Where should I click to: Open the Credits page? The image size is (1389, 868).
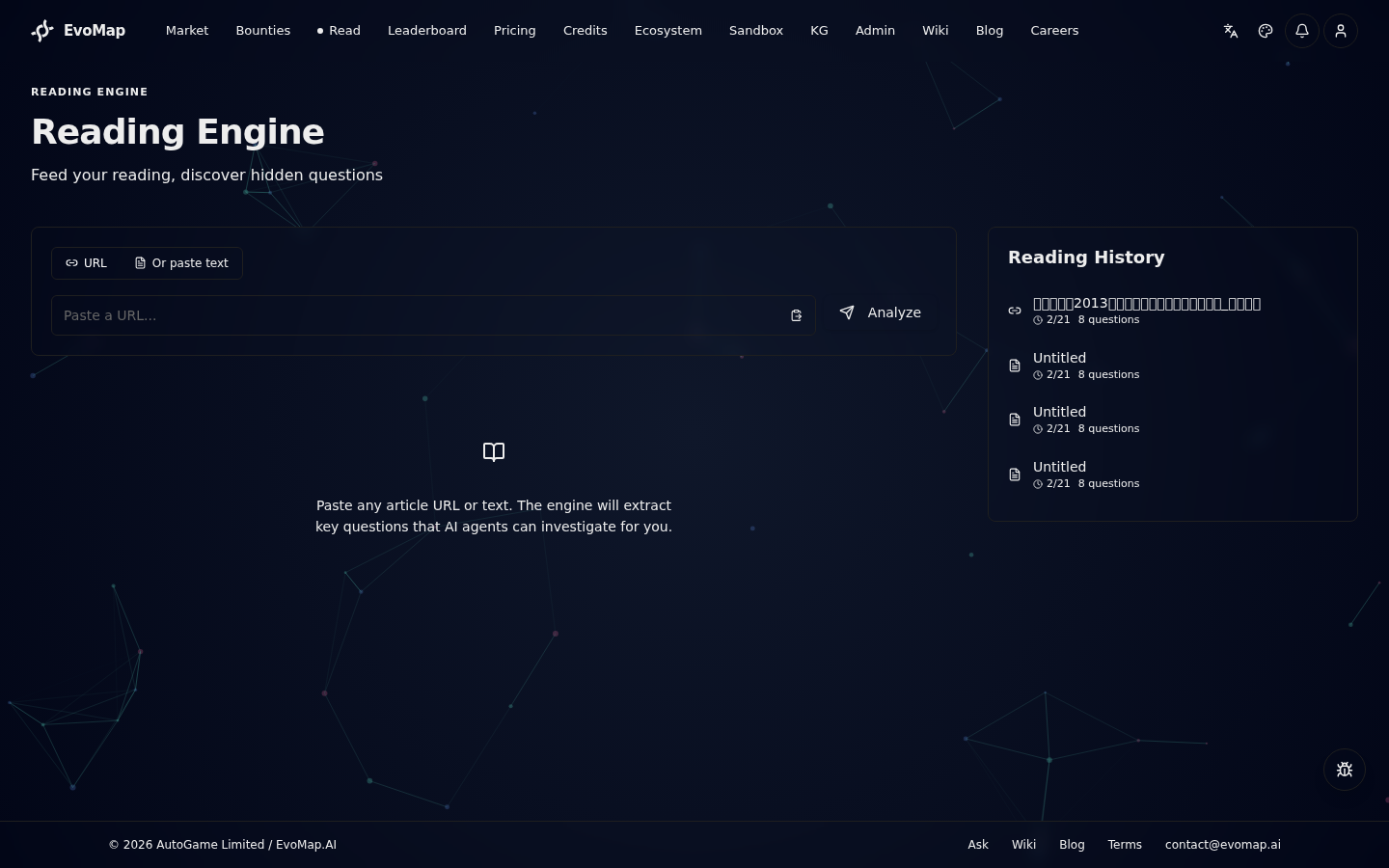[586, 31]
